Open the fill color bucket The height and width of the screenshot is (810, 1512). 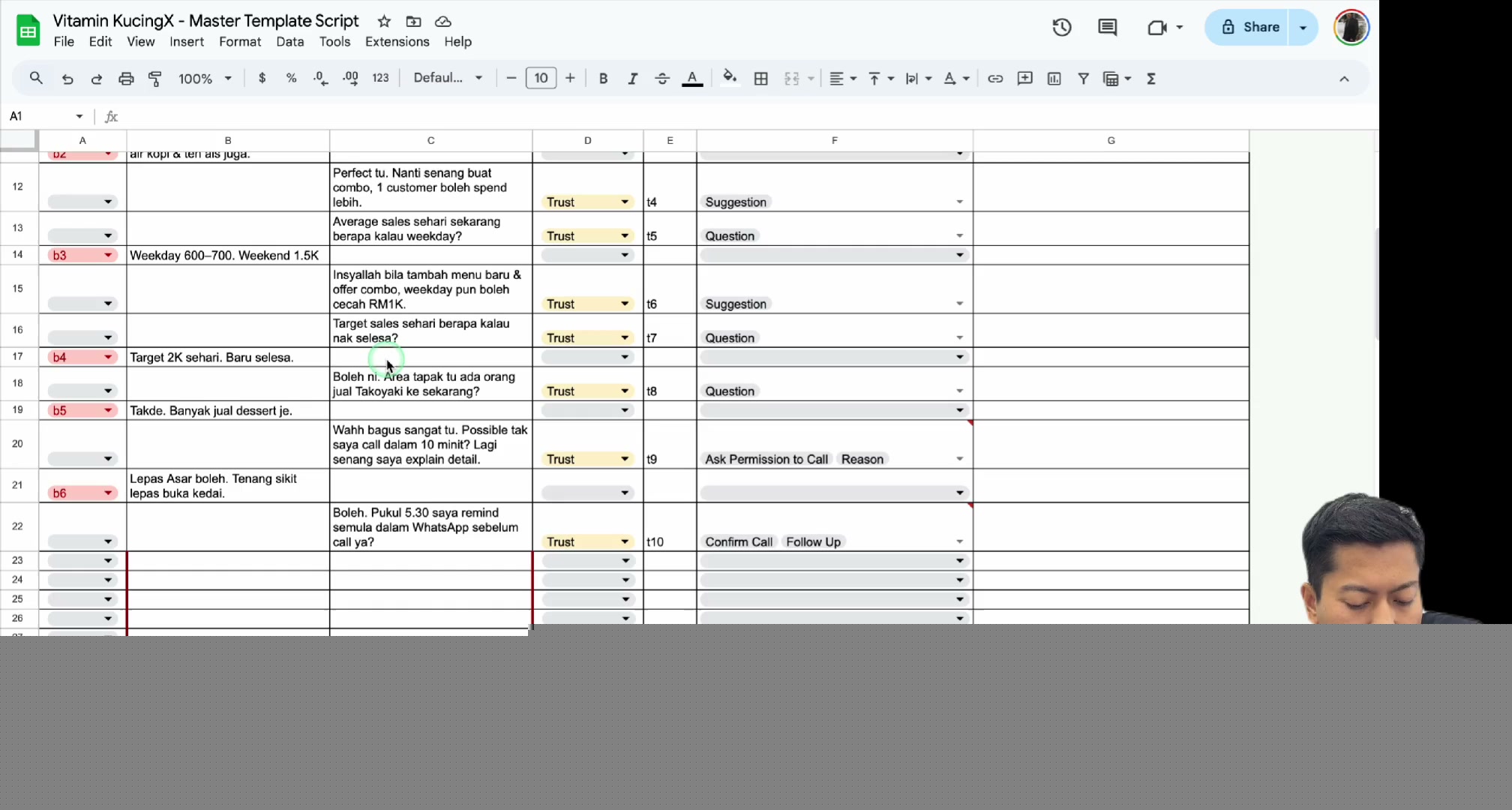(x=729, y=78)
